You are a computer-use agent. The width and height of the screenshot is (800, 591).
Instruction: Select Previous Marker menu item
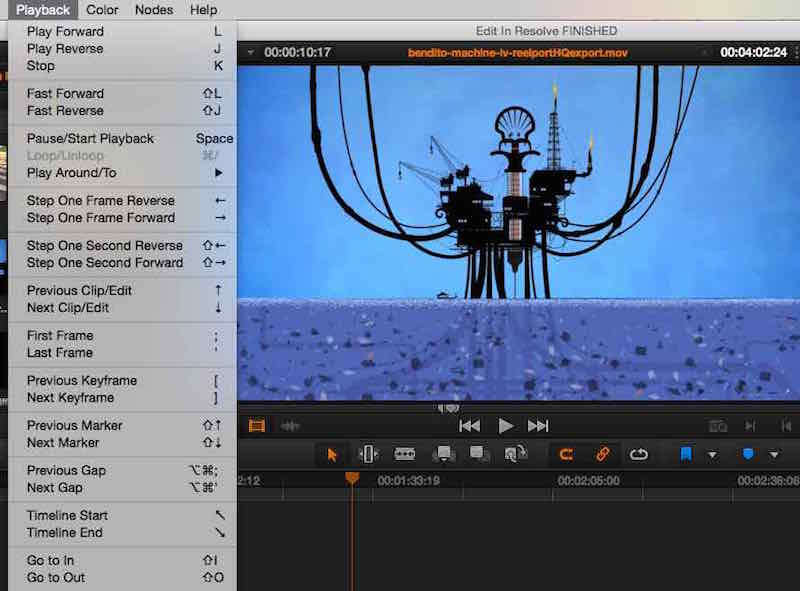[122, 425]
